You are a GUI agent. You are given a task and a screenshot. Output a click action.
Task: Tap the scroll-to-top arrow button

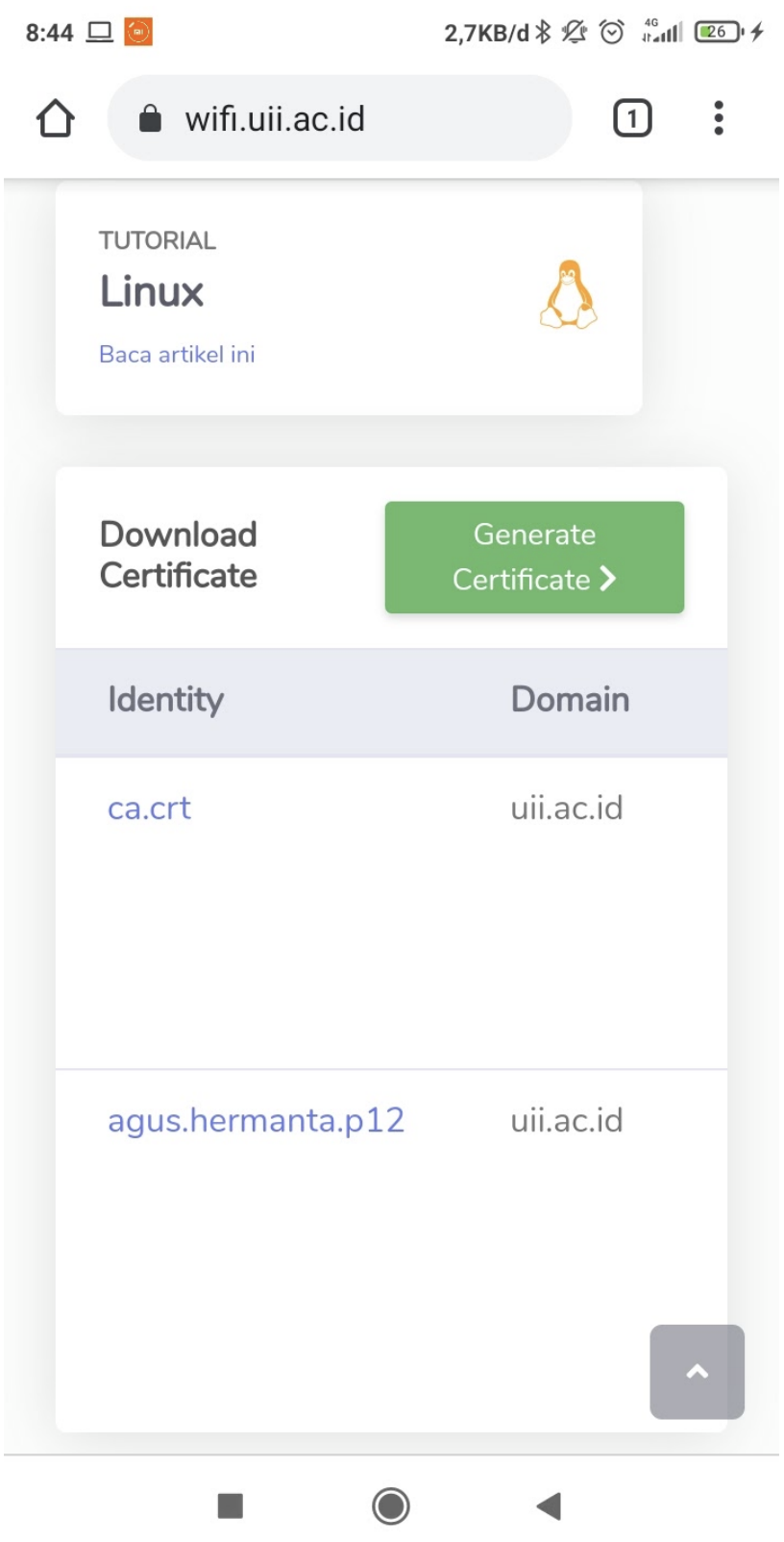click(x=697, y=1372)
